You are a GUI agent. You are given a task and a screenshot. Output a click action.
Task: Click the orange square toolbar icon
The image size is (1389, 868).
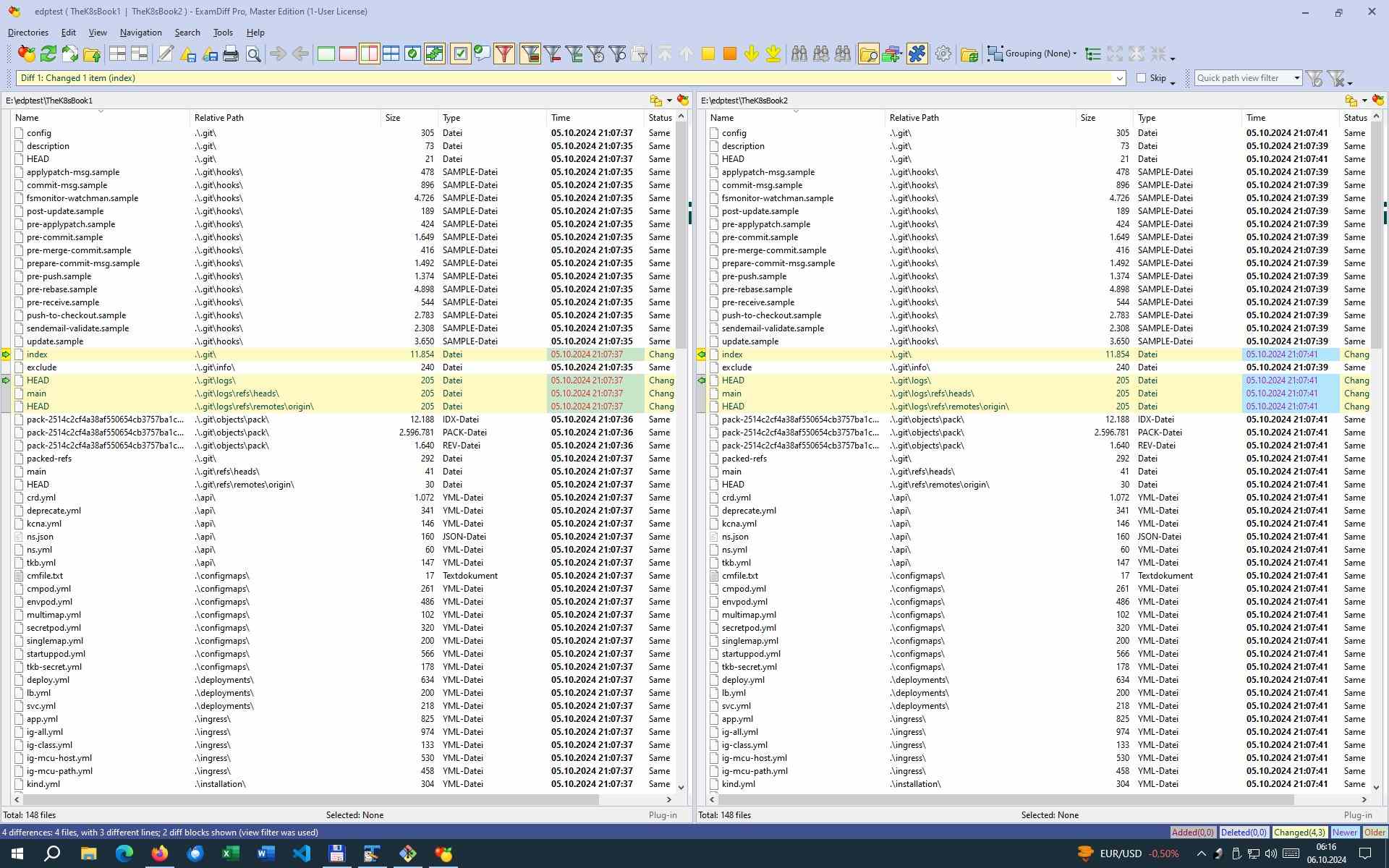click(x=730, y=54)
